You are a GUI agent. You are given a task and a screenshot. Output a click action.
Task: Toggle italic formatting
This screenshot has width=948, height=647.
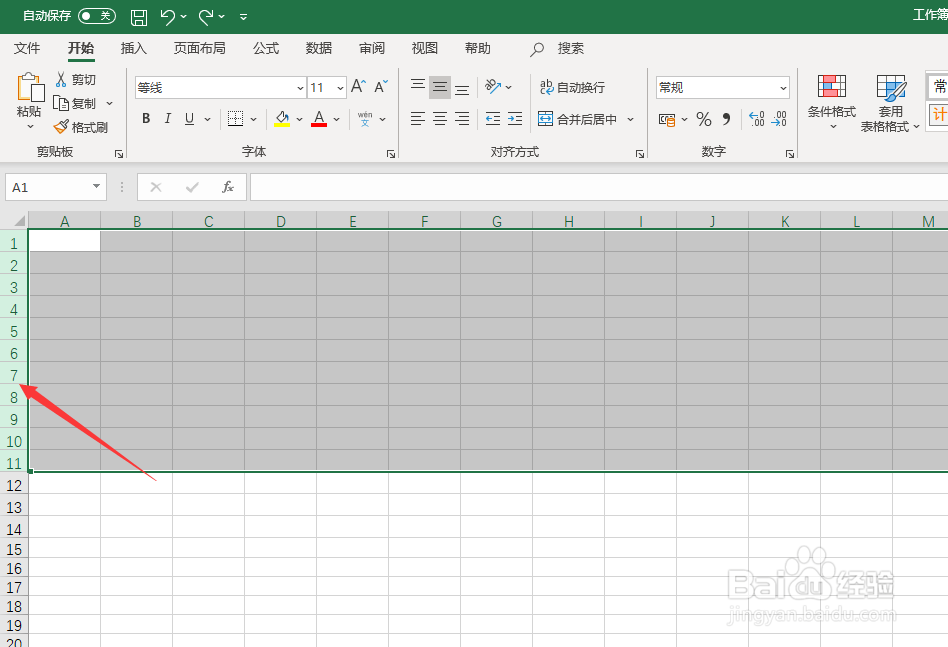click(167, 119)
